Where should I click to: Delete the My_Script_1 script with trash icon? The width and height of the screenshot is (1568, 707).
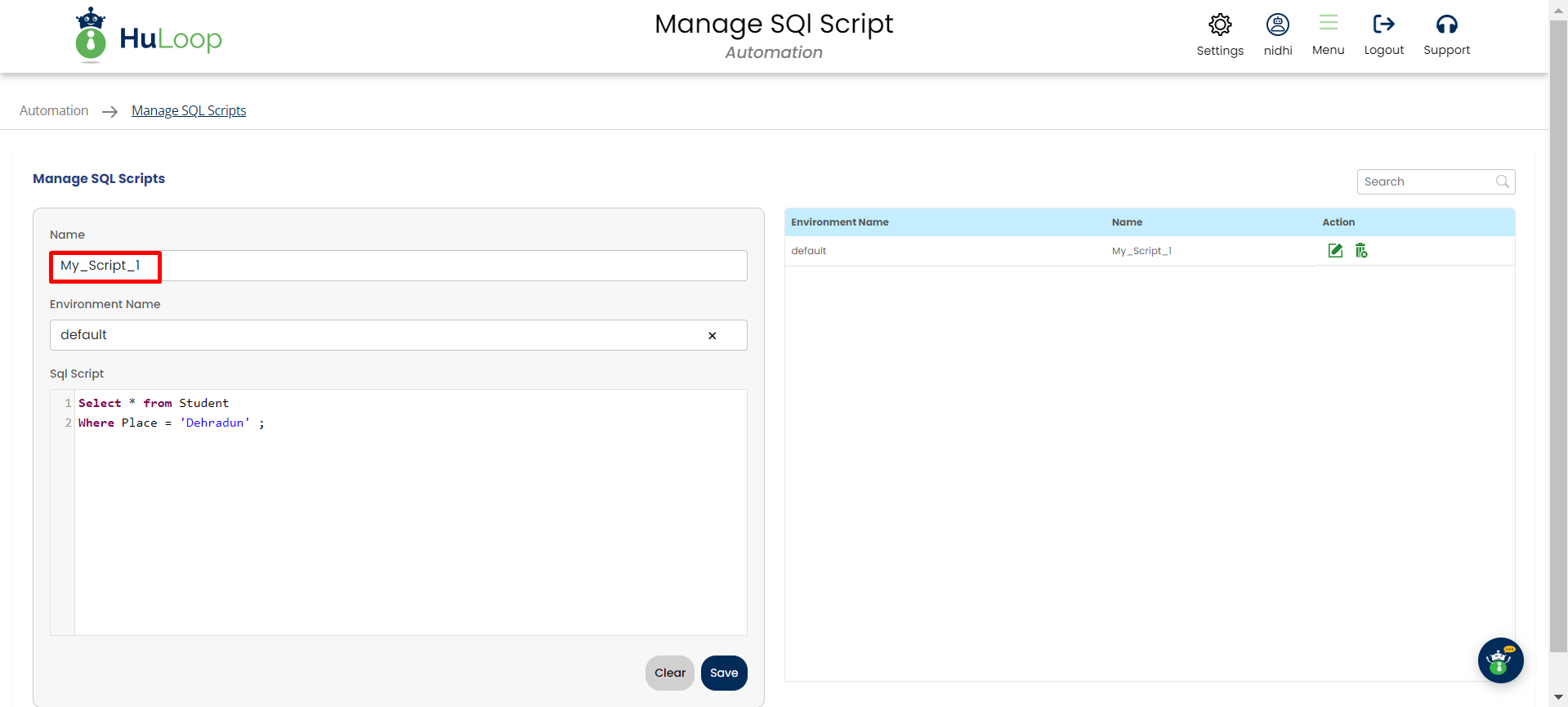pyautogui.click(x=1360, y=251)
